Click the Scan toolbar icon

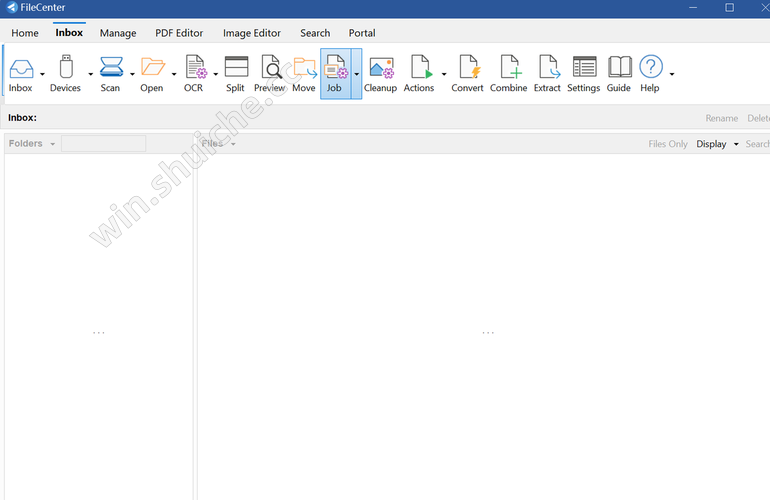click(x=110, y=68)
